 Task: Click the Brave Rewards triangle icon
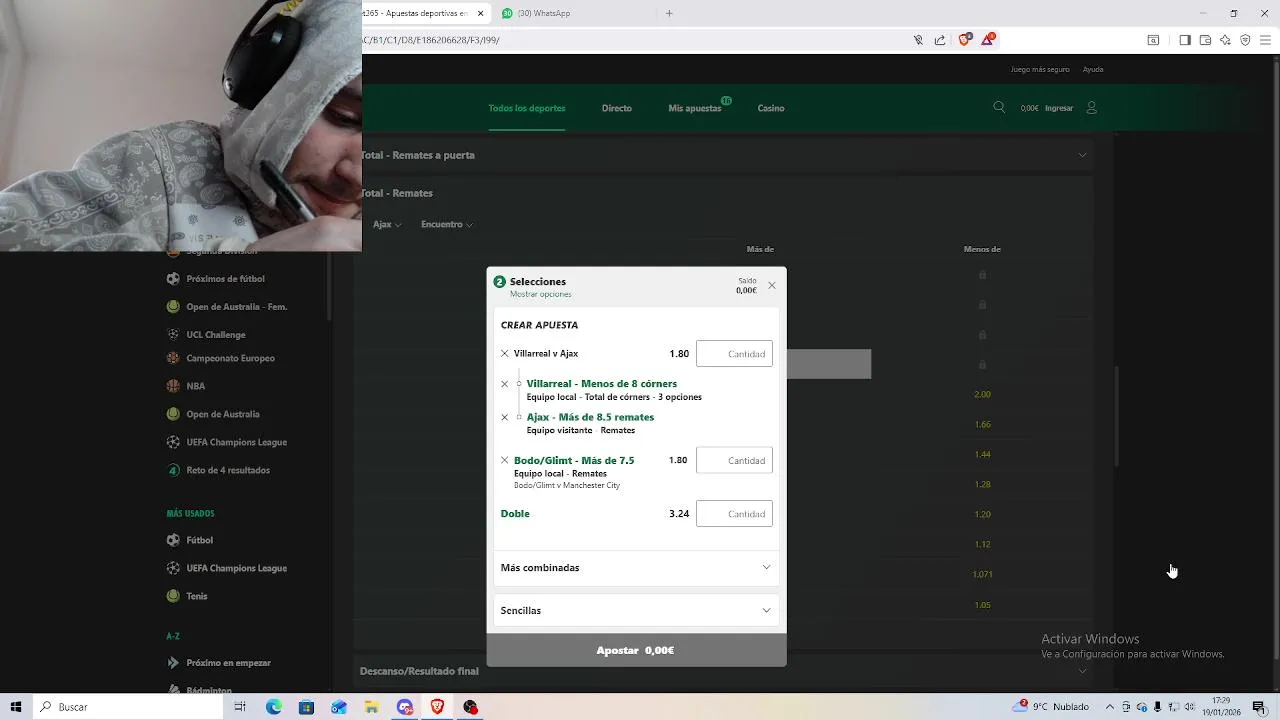point(988,40)
